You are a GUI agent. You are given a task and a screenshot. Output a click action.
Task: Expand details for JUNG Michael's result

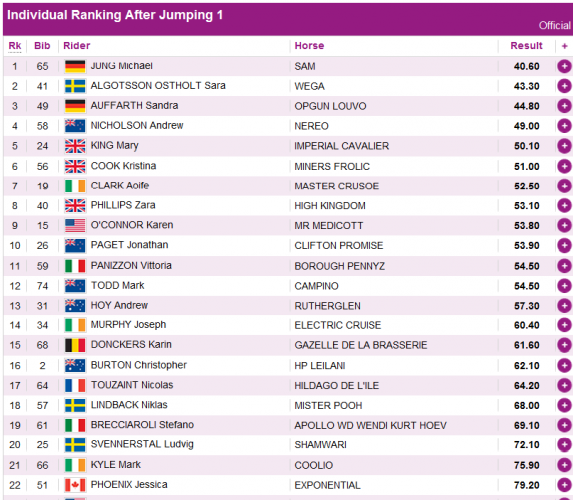point(564,66)
